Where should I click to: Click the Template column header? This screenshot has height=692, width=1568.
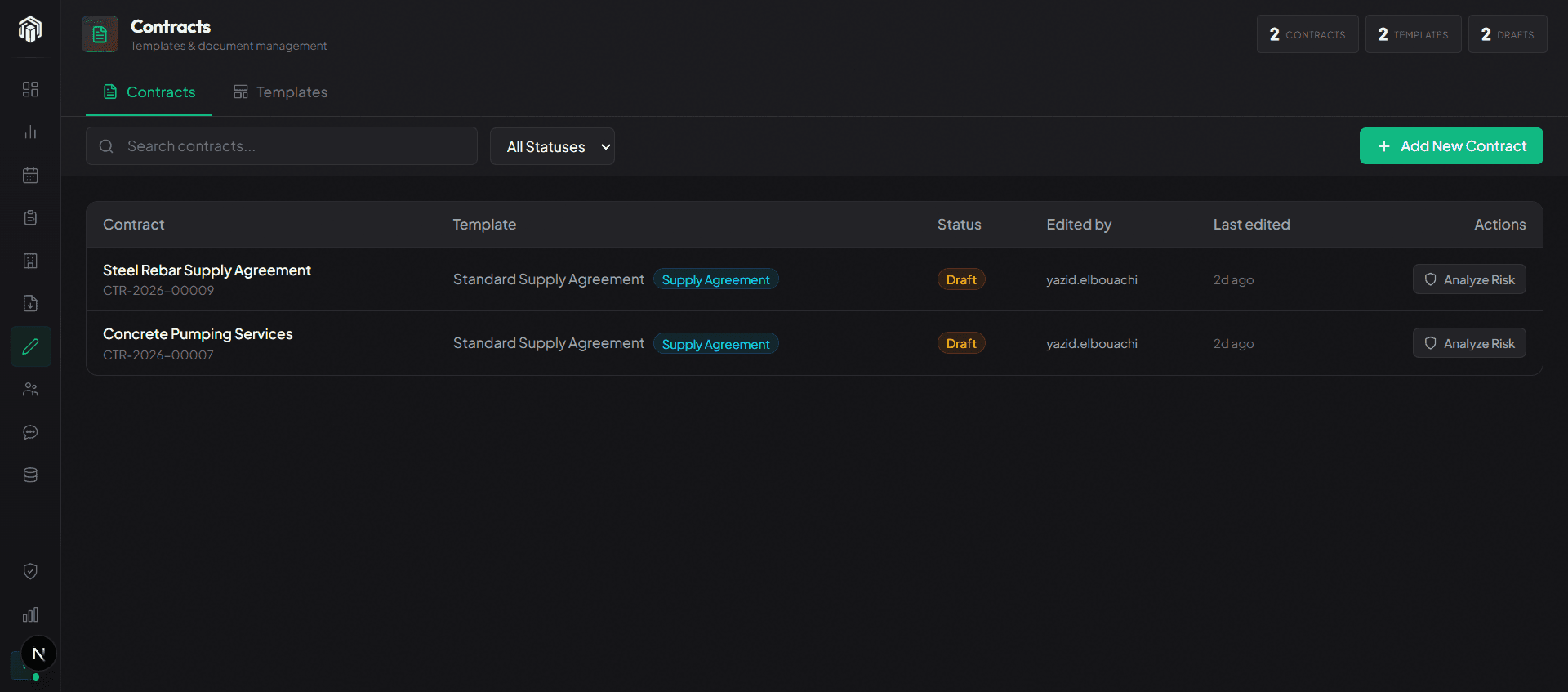(484, 225)
